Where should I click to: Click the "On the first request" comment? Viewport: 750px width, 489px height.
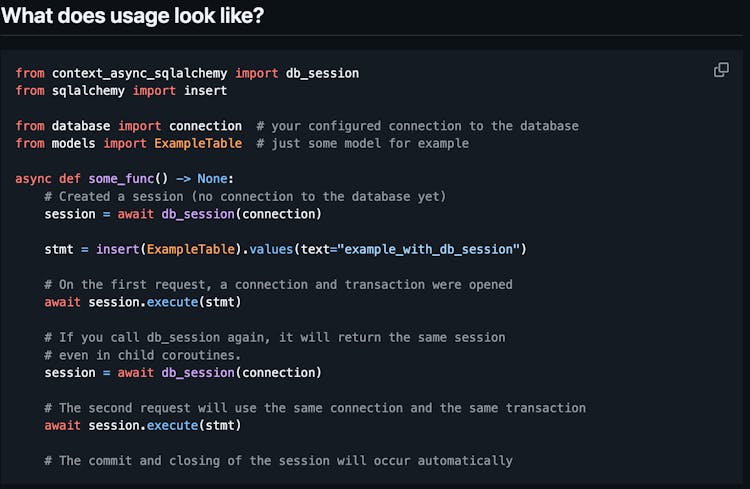click(278, 285)
